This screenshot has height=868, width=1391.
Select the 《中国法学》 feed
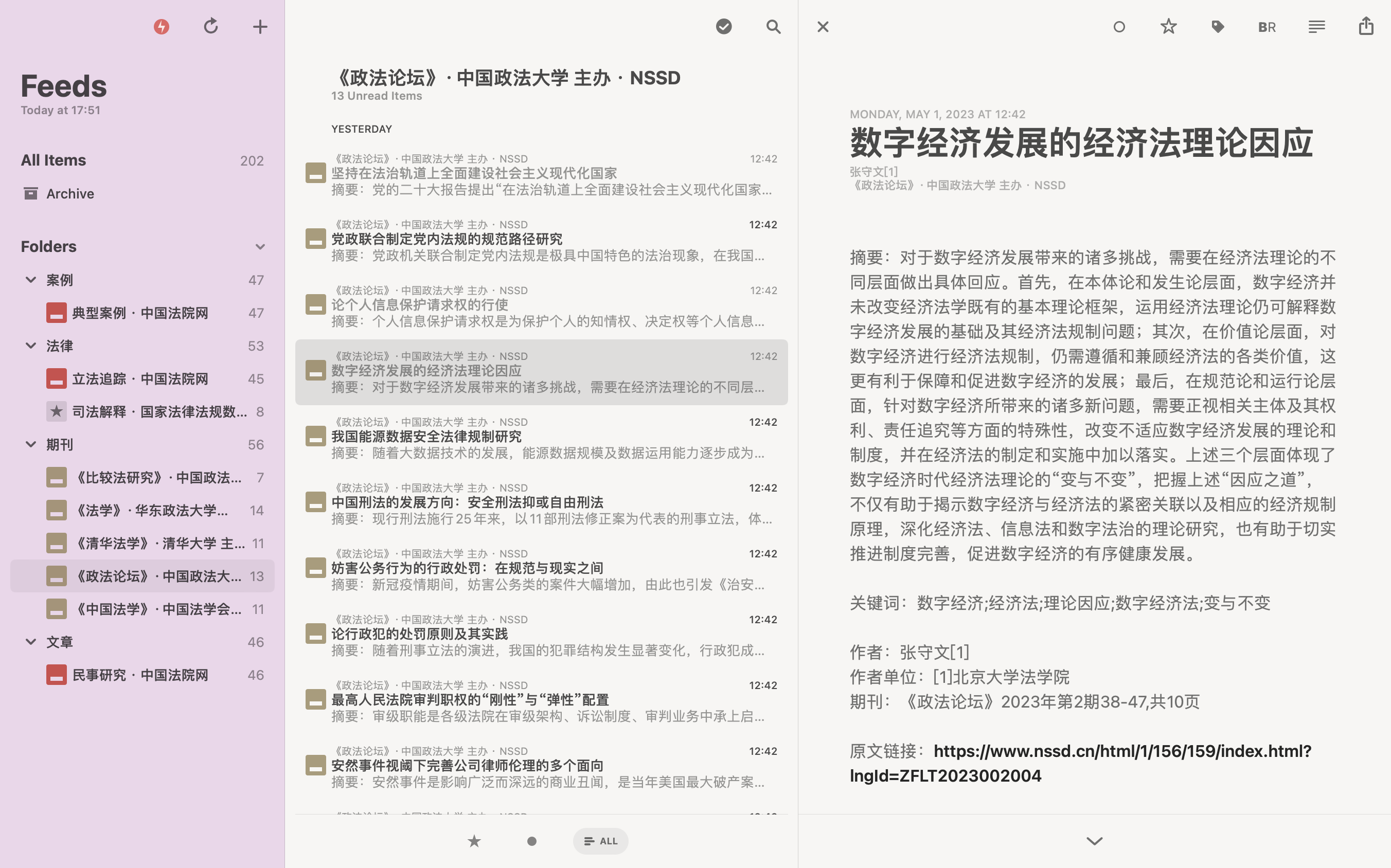pyautogui.click(x=158, y=609)
